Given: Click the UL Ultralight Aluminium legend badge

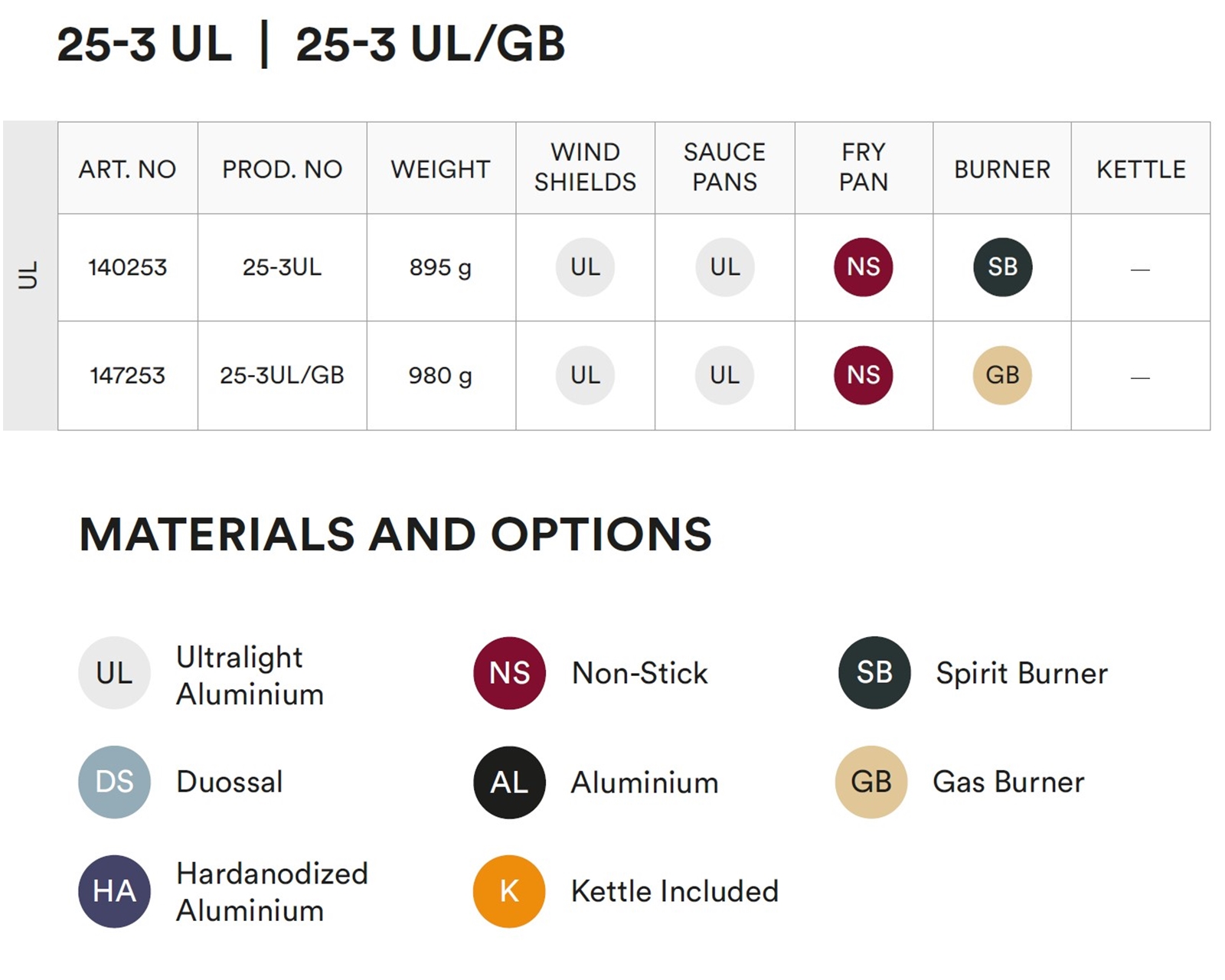Looking at the screenshot, I should 114,673.
